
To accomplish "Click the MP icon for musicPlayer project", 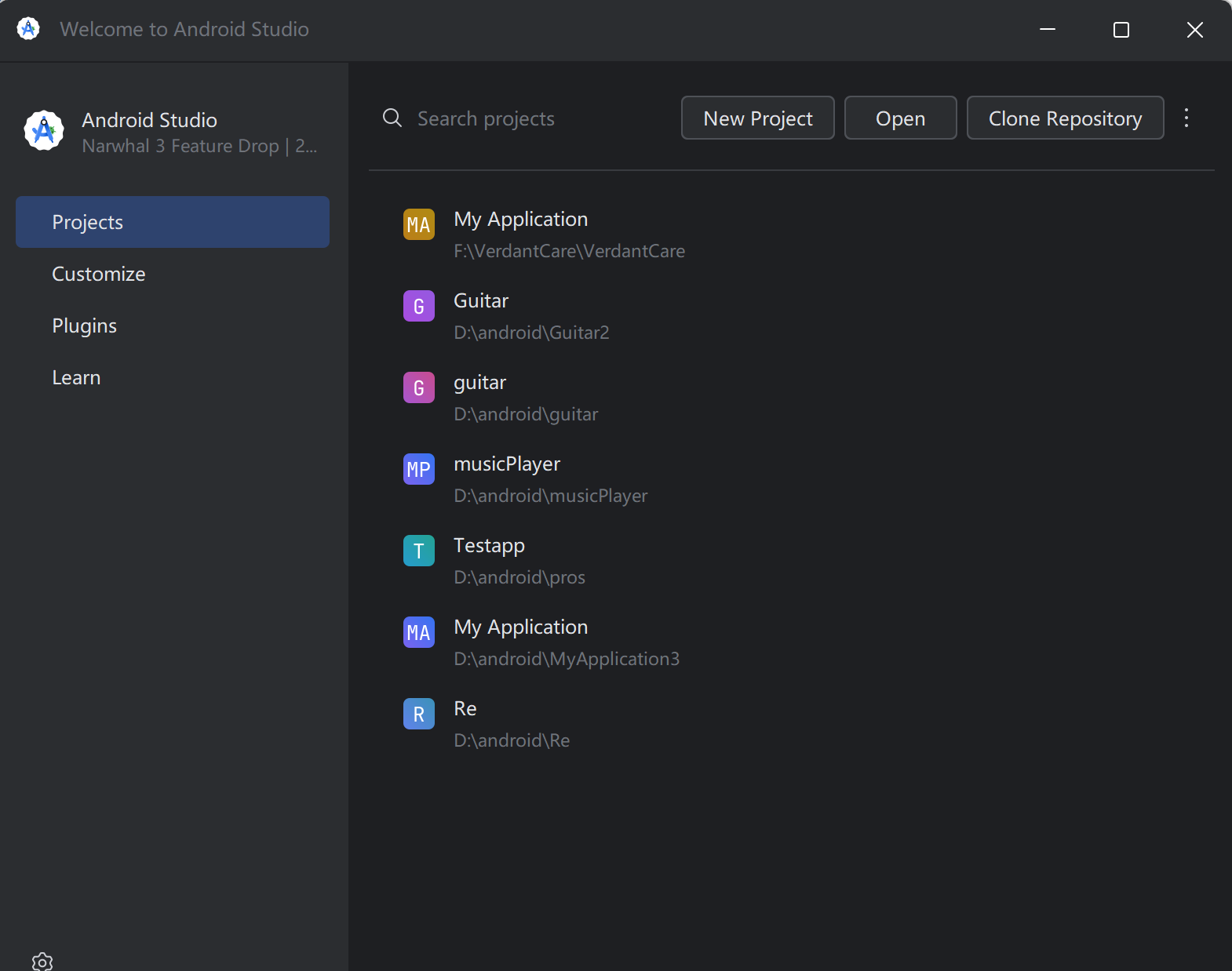I will coord(419,469).
